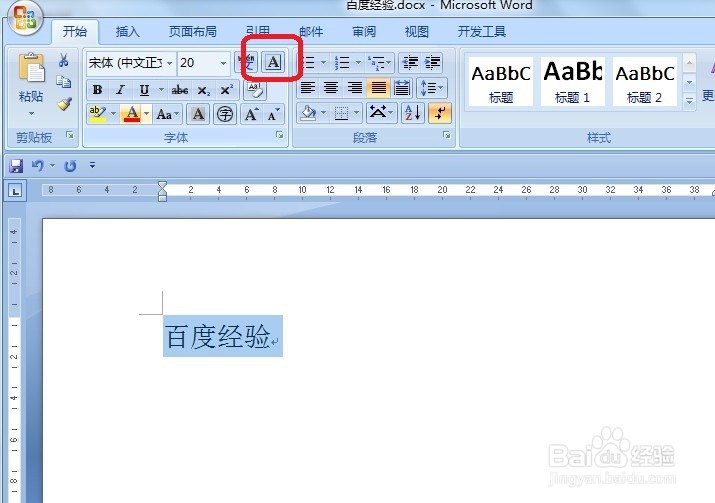Click the Copy icon

pyautogui.click(x=64, y=82)
